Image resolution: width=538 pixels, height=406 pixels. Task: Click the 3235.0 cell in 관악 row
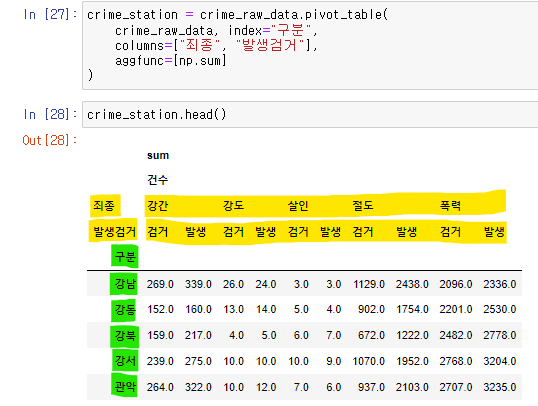(x=500, y=387)
